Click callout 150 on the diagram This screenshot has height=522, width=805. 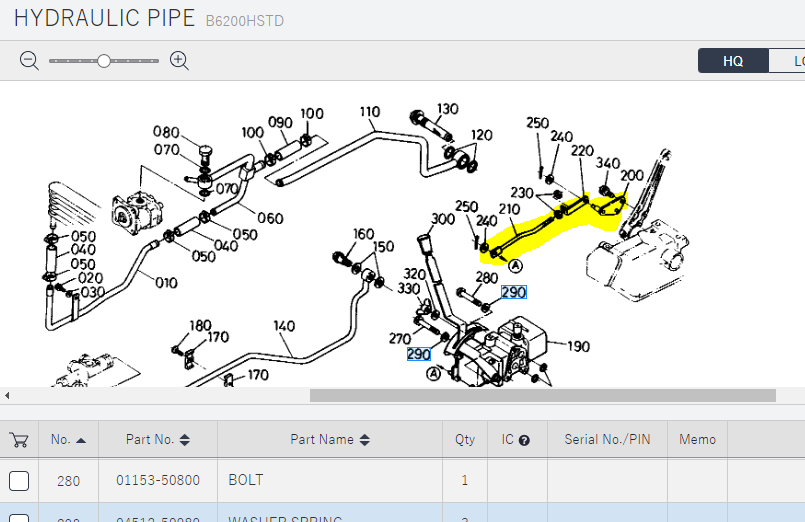[x=384, y=246]
